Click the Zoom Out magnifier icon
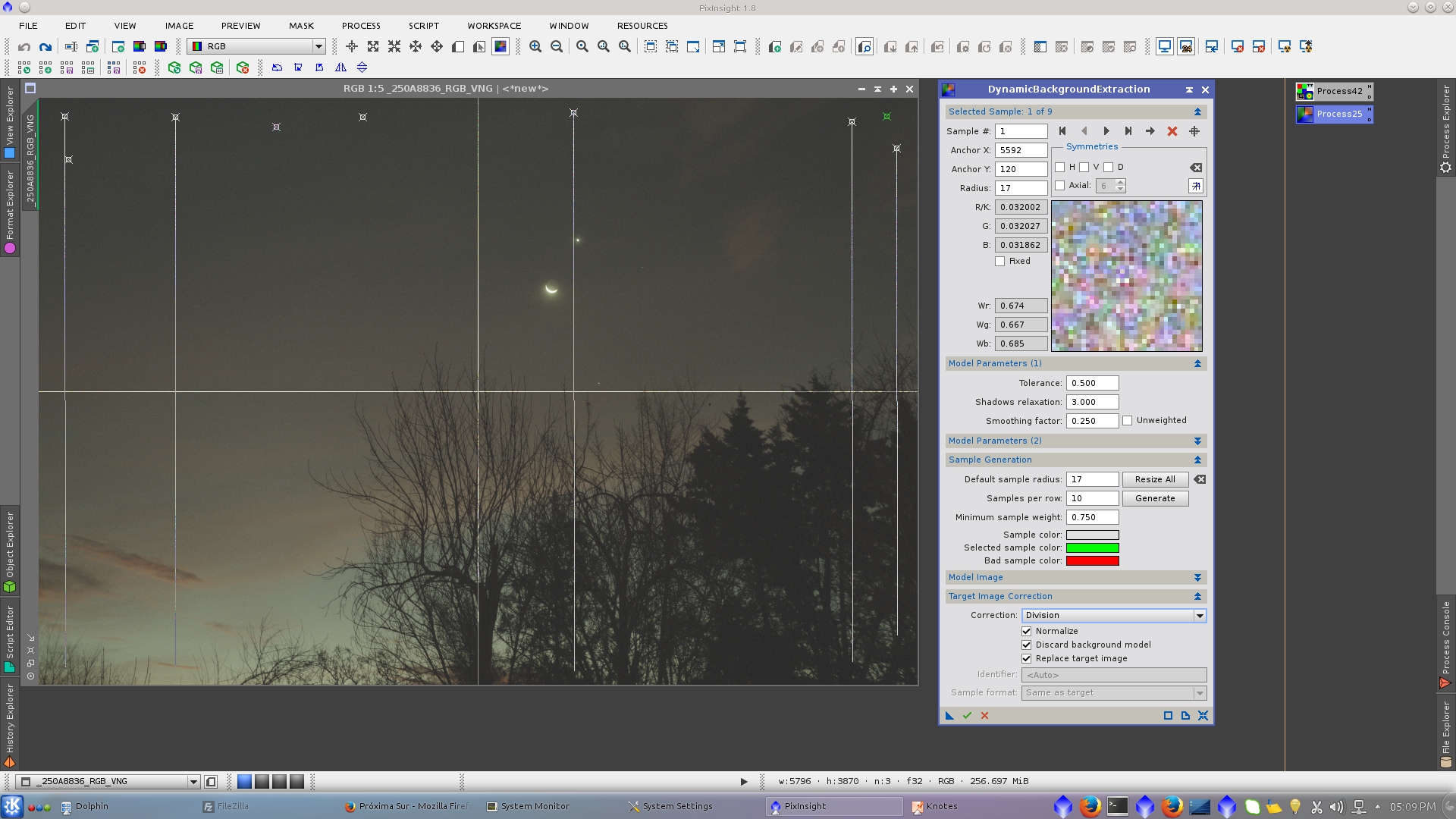This screenshot has width=1456, height=819. (557, 47)
